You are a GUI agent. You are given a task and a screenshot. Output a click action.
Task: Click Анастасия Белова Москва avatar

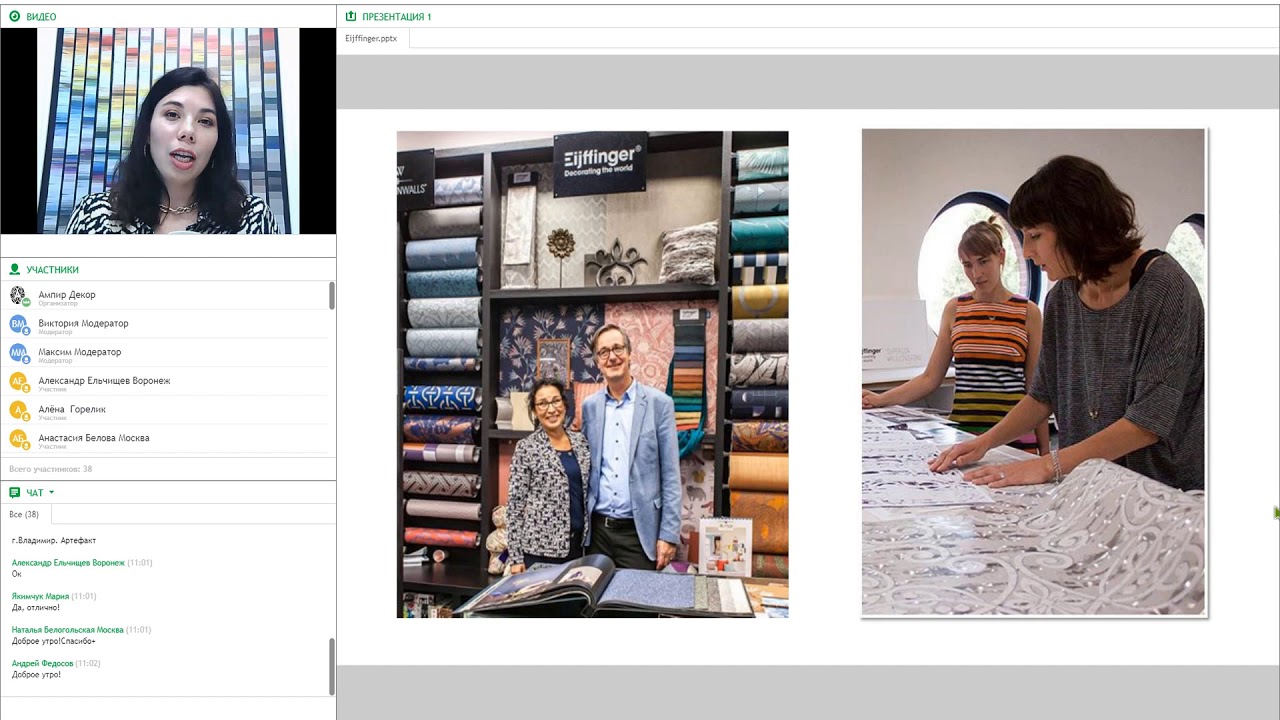coord(18,438)
